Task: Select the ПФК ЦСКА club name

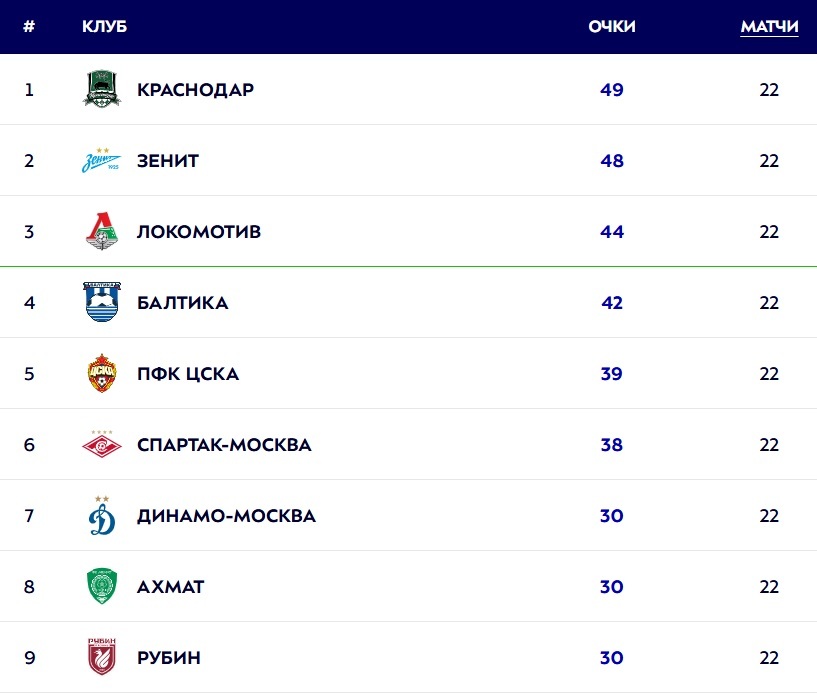Action: 188,374
